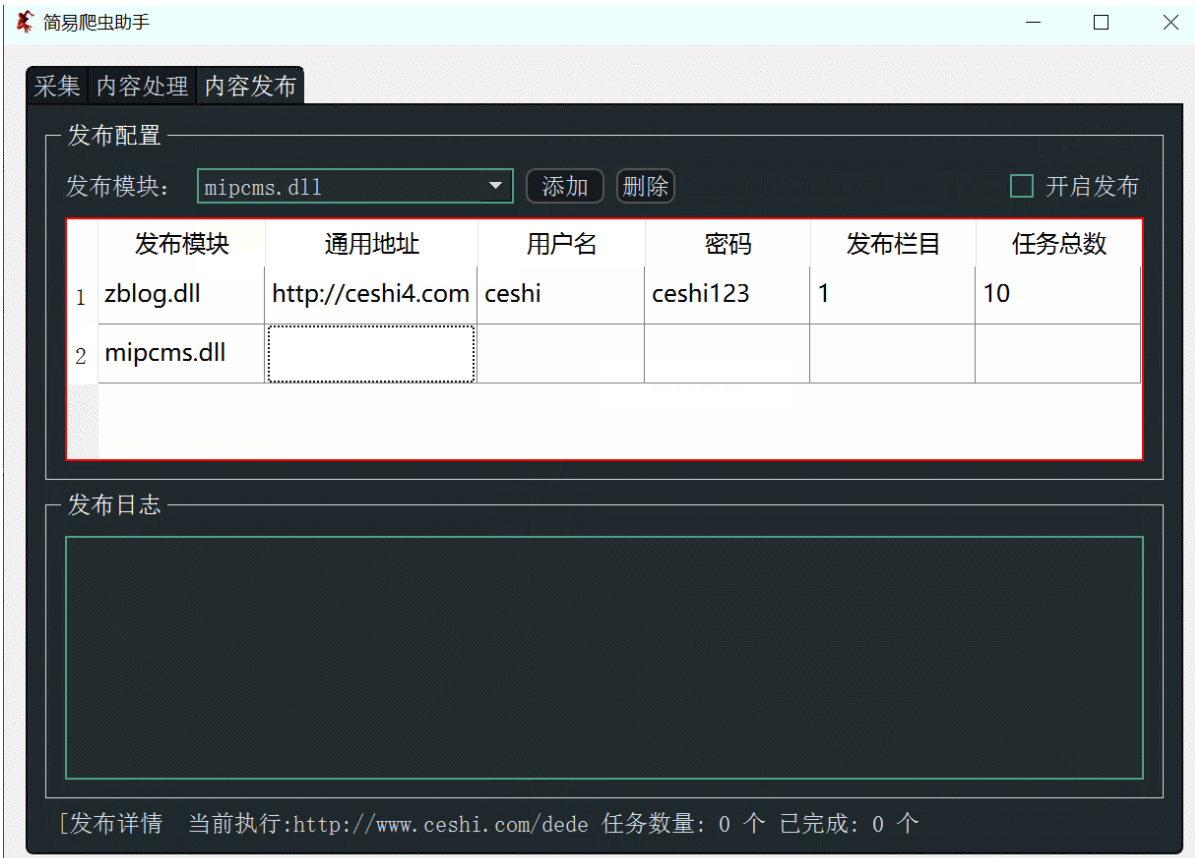
Task: Minimize the 简易爬虫助手 window
Action: point(1033,23)
